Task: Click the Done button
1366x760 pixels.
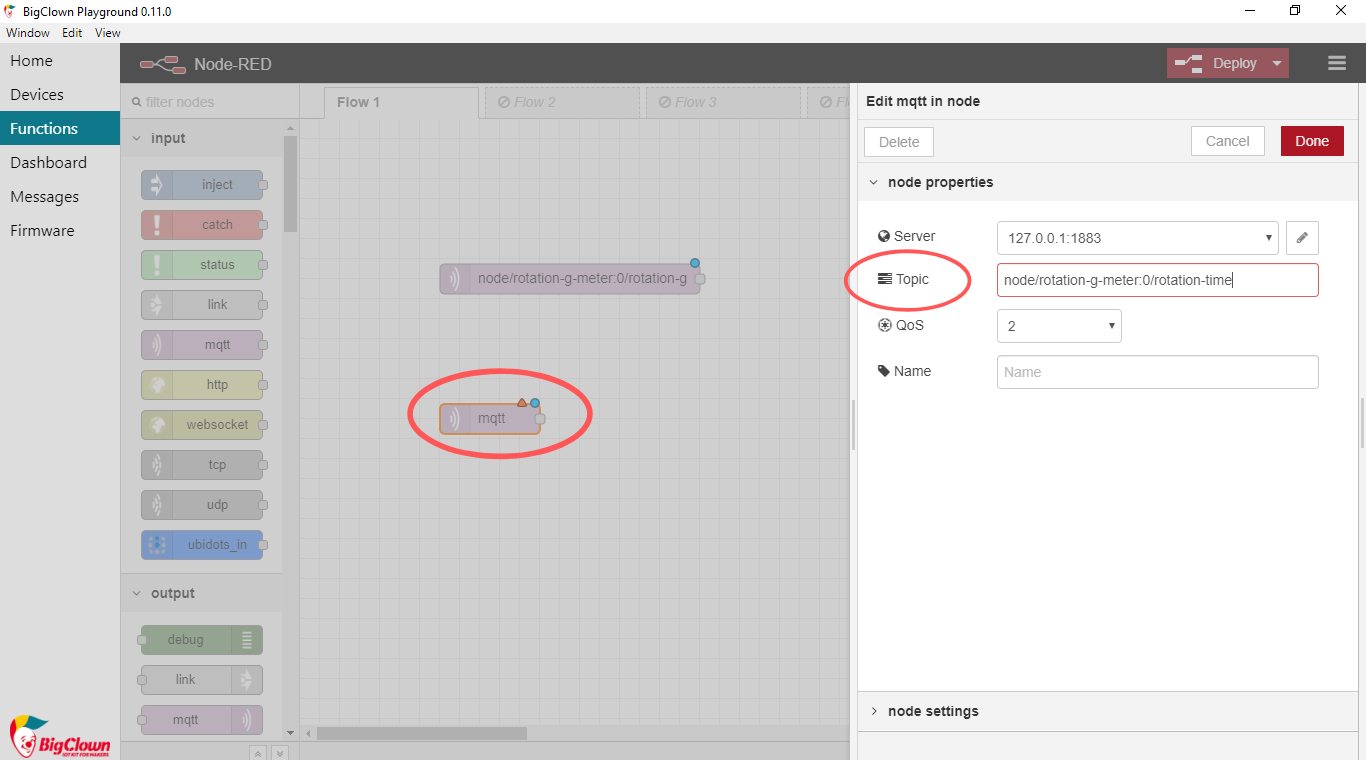Action: click(1312, 141)
